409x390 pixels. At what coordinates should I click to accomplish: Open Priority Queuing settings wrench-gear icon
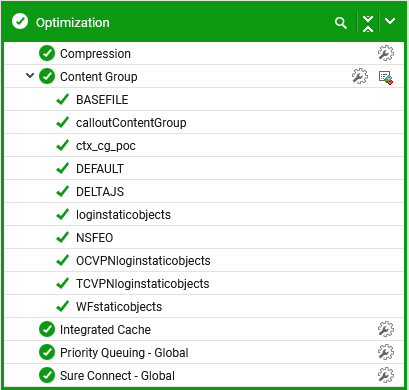[x=386, y=352]
